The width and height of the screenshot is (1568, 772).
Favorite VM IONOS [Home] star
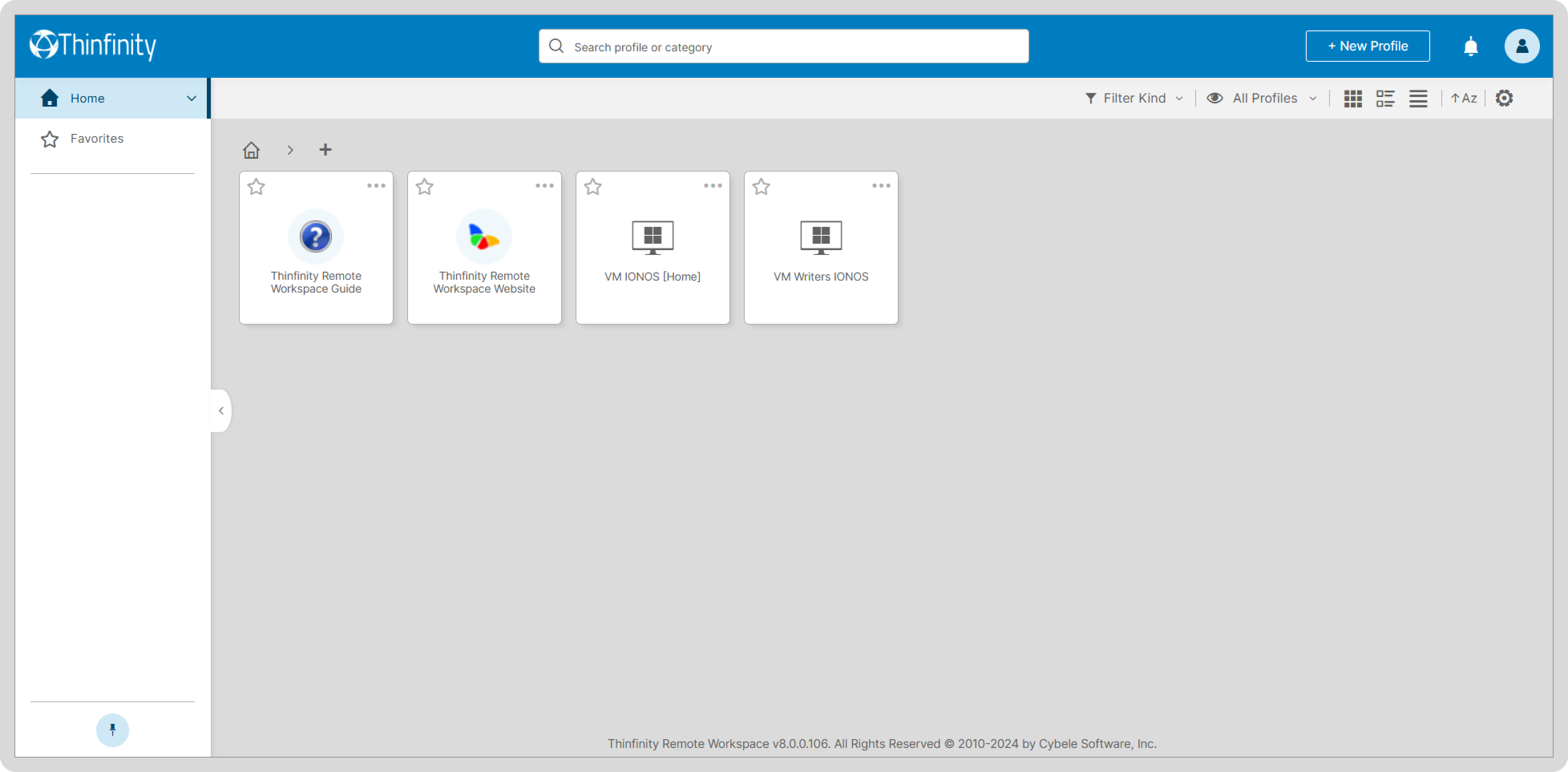pos(593,186)
